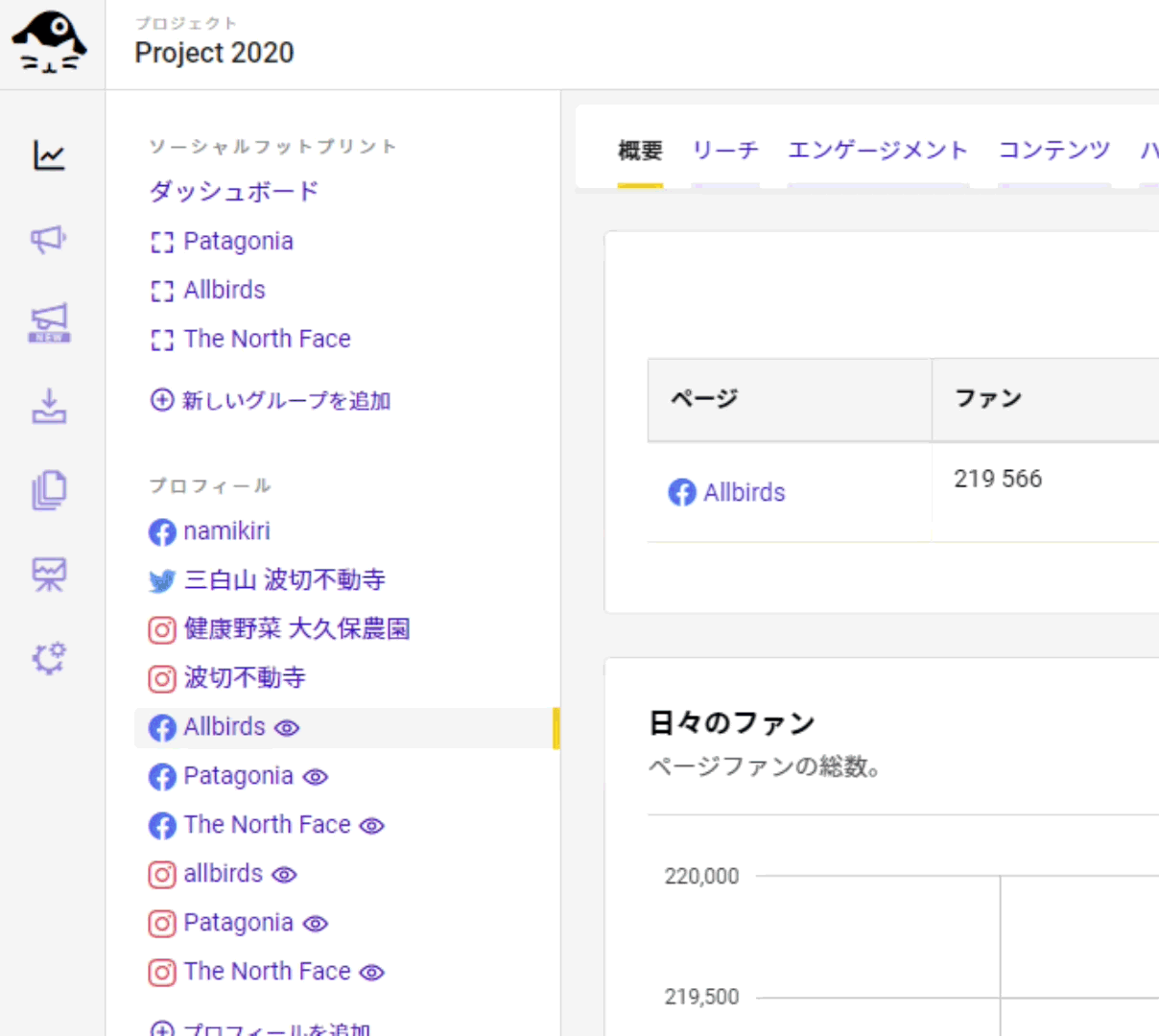Toggle eye icon on Facebook The North Face

[x=372, y=827]
